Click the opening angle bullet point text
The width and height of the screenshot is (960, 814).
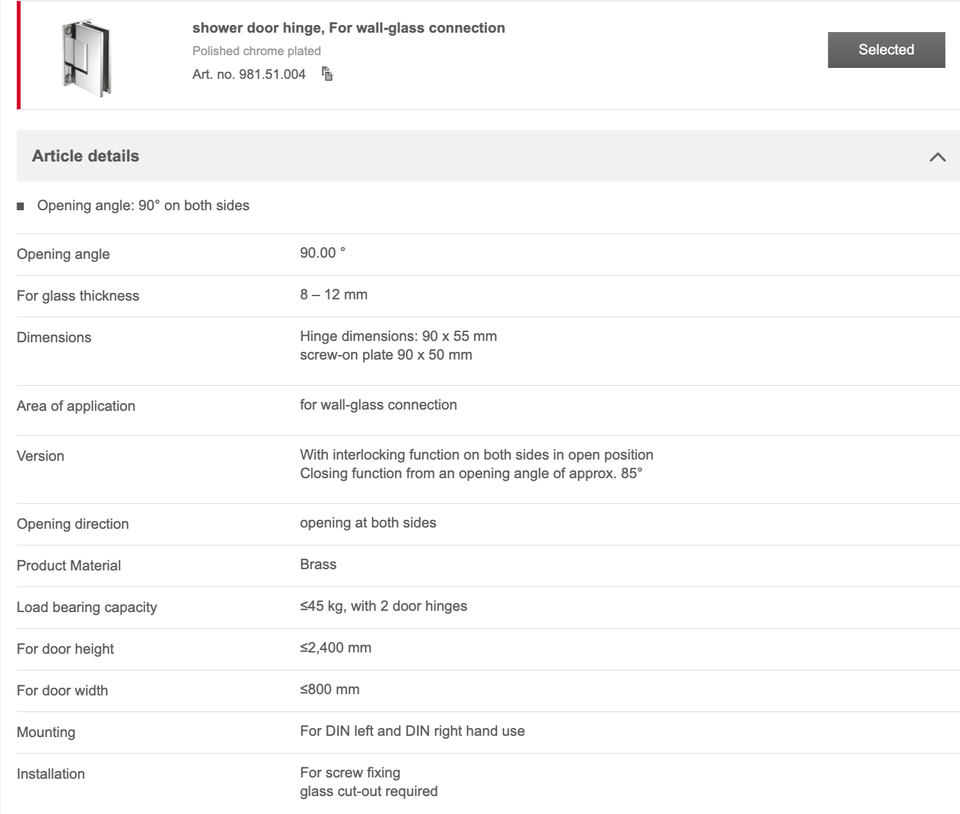tap(143, 205)
